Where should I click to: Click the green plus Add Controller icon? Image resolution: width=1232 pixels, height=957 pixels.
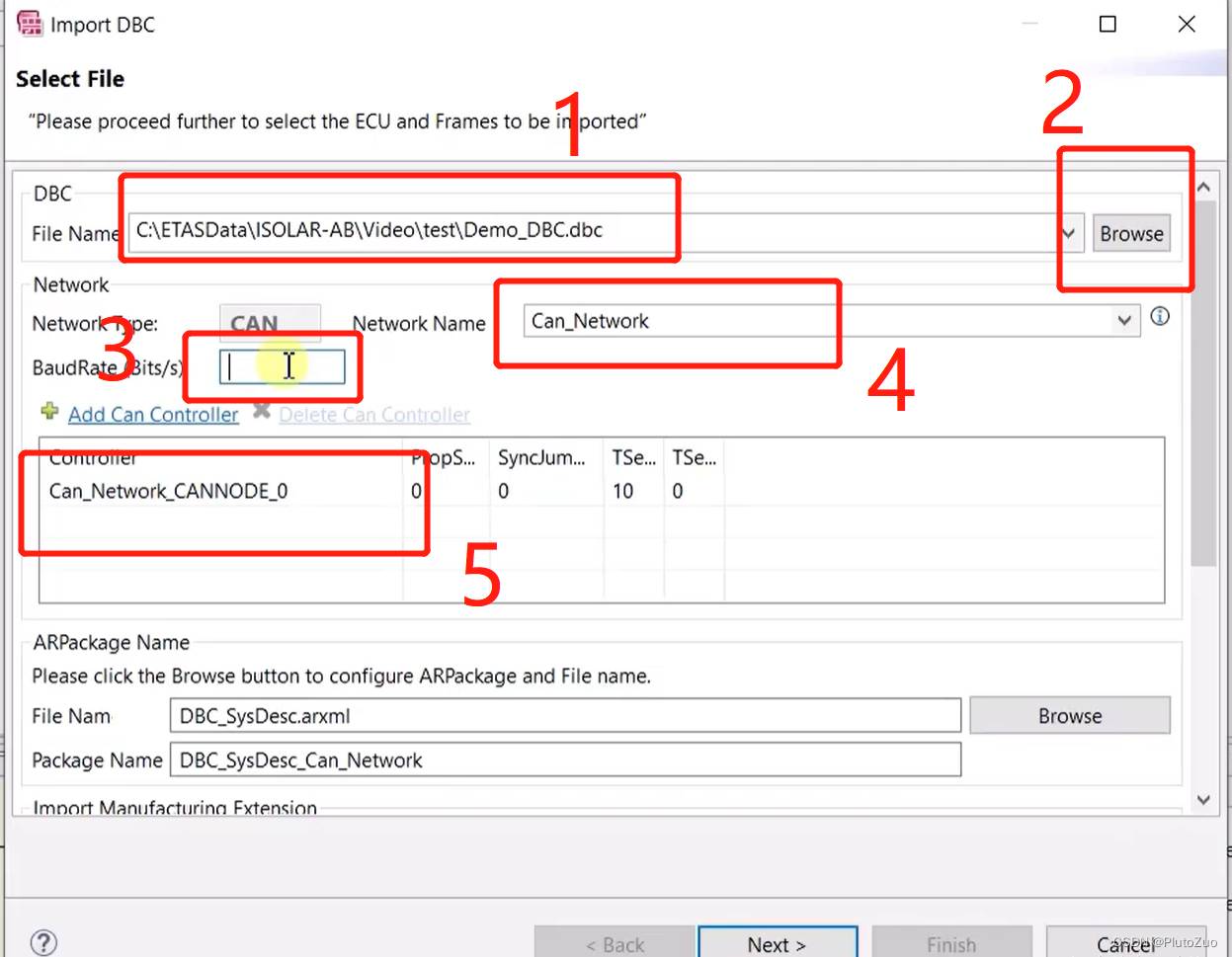coord(49,411)
